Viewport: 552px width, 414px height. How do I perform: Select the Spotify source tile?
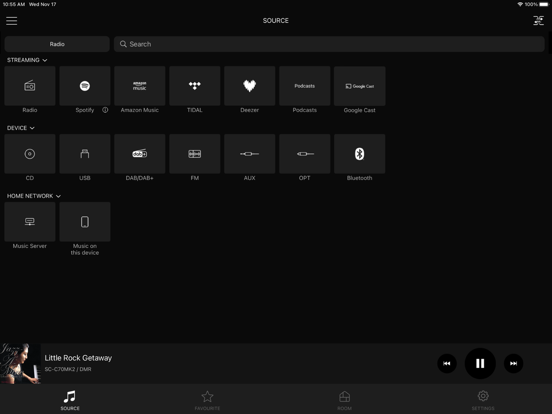click(x=85, y=86)
